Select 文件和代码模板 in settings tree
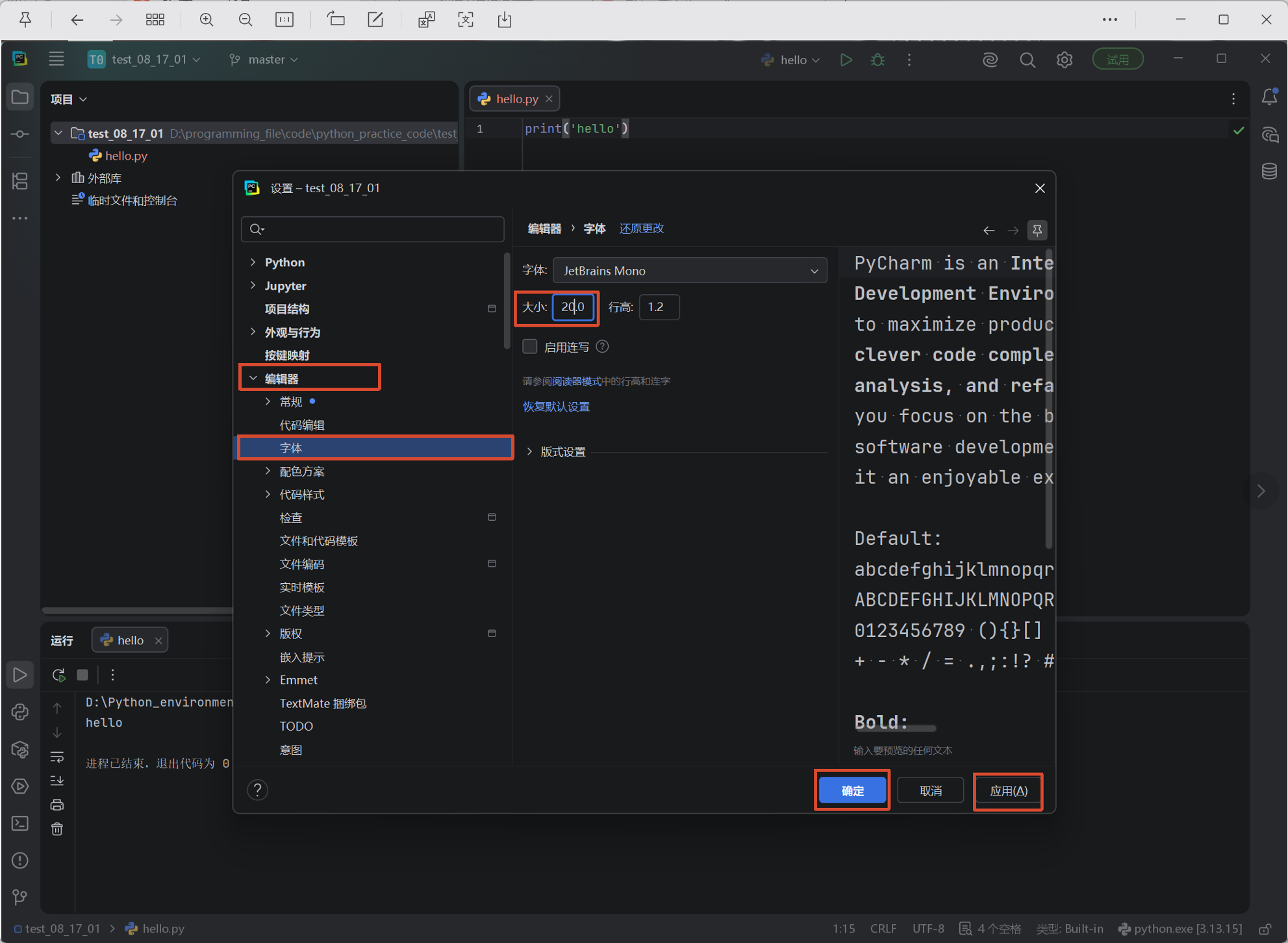The image size is (1288, 943). coord(319,541)
